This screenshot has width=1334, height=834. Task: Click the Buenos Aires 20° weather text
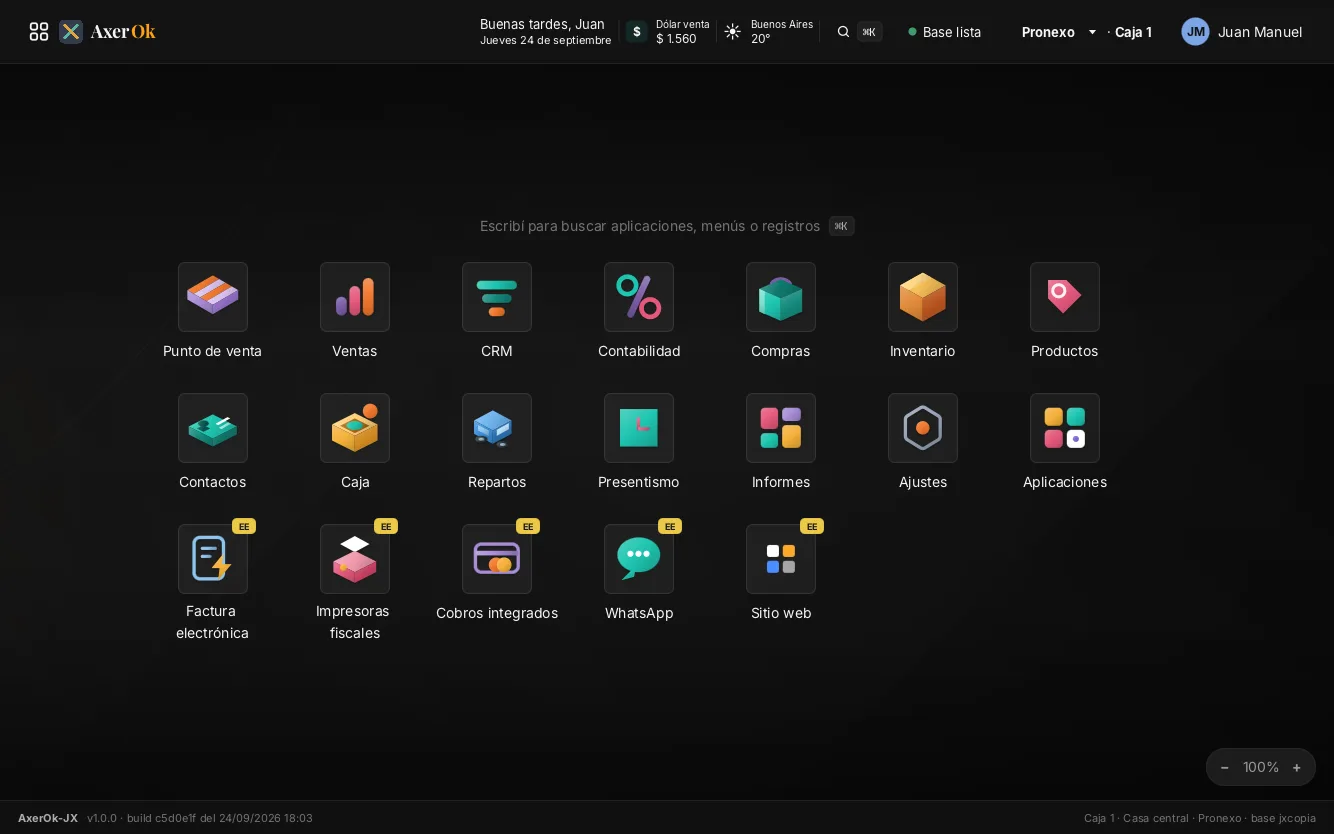click(782, 32)
